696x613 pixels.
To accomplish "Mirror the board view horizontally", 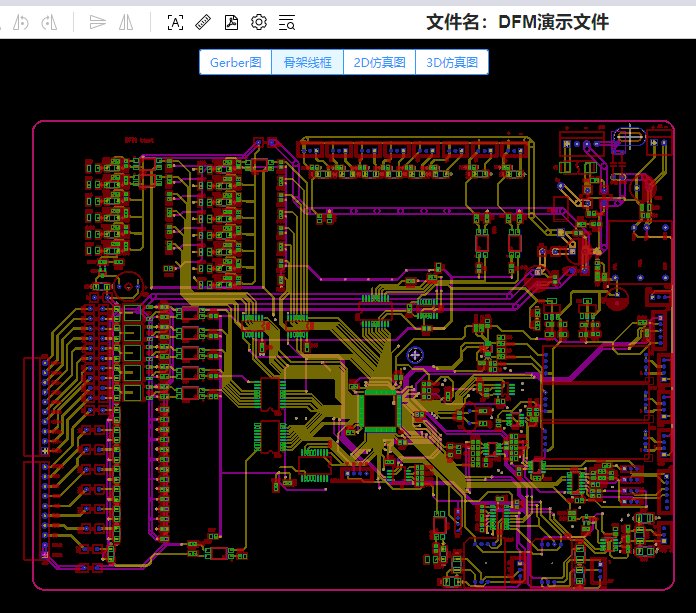I will point(126,22).
